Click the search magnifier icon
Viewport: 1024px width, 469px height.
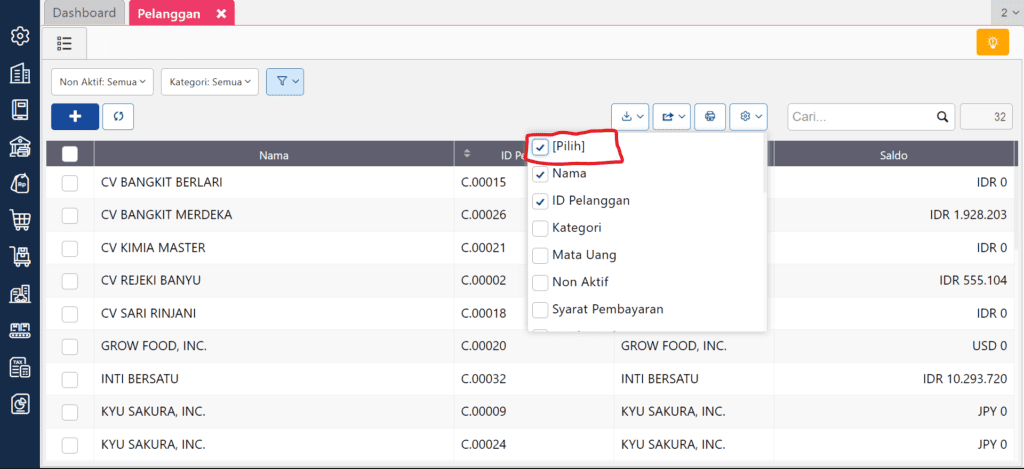coord(941,117)
